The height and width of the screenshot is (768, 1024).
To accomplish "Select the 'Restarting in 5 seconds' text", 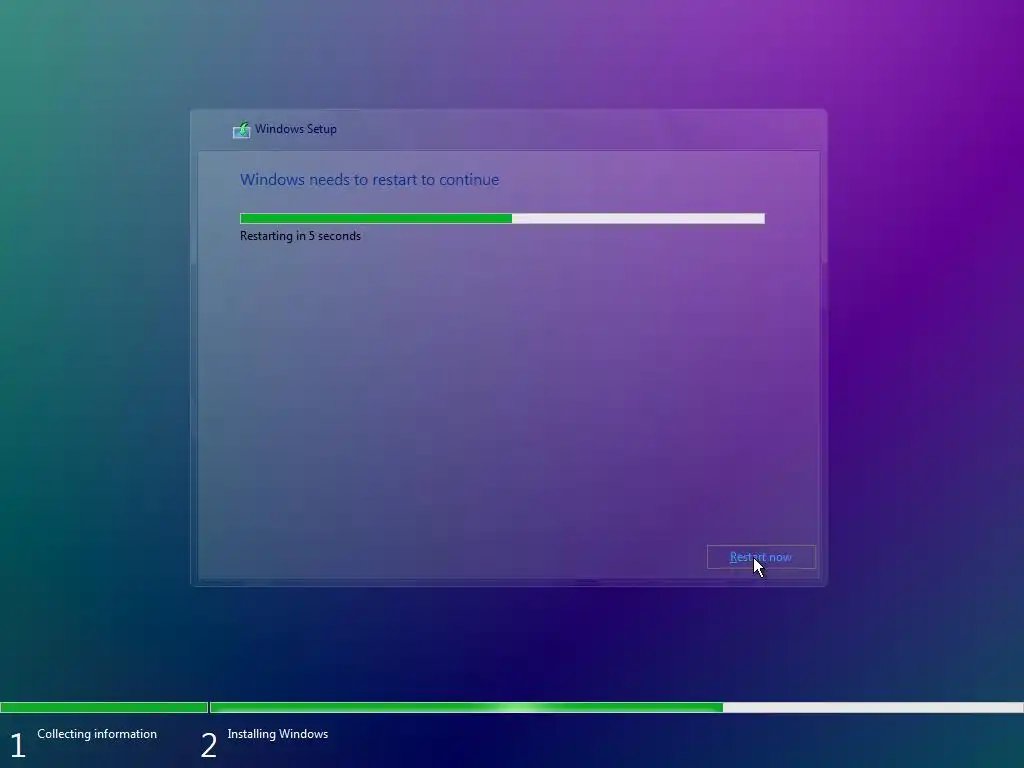I will (x=300, y=236).
